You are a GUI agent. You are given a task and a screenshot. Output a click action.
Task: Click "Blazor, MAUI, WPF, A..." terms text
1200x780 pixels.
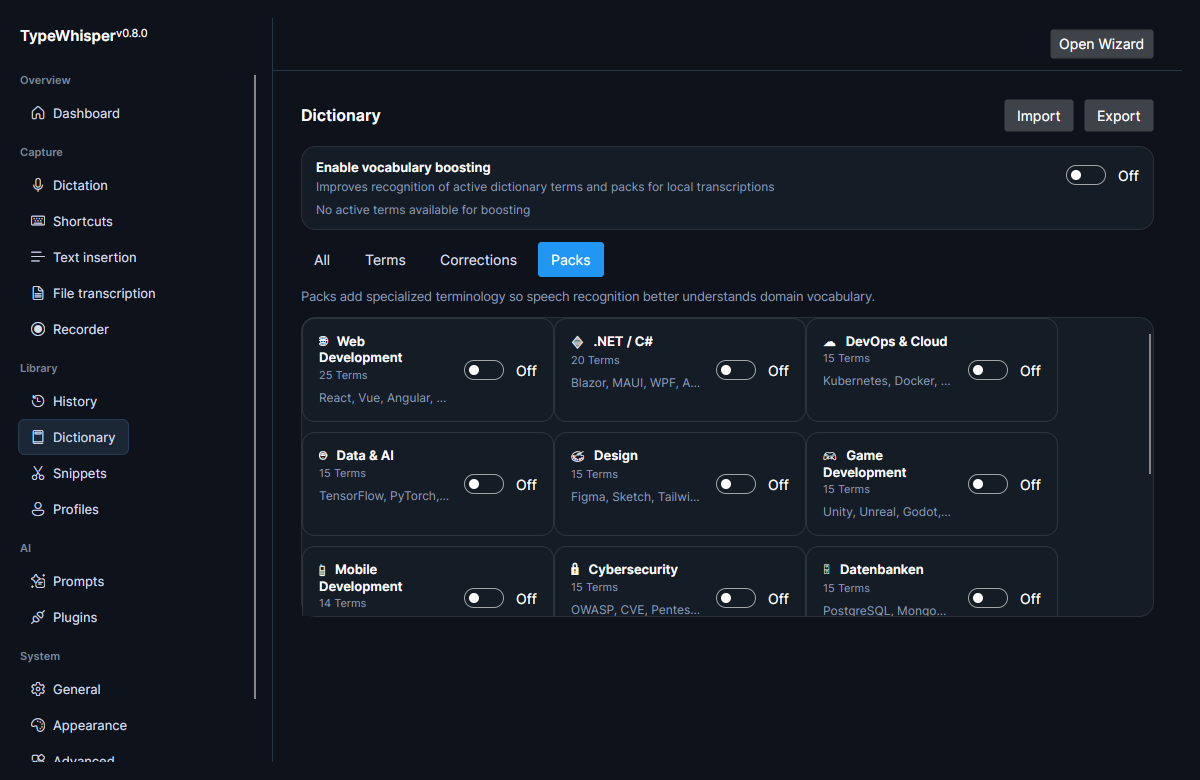click(636, 383)
